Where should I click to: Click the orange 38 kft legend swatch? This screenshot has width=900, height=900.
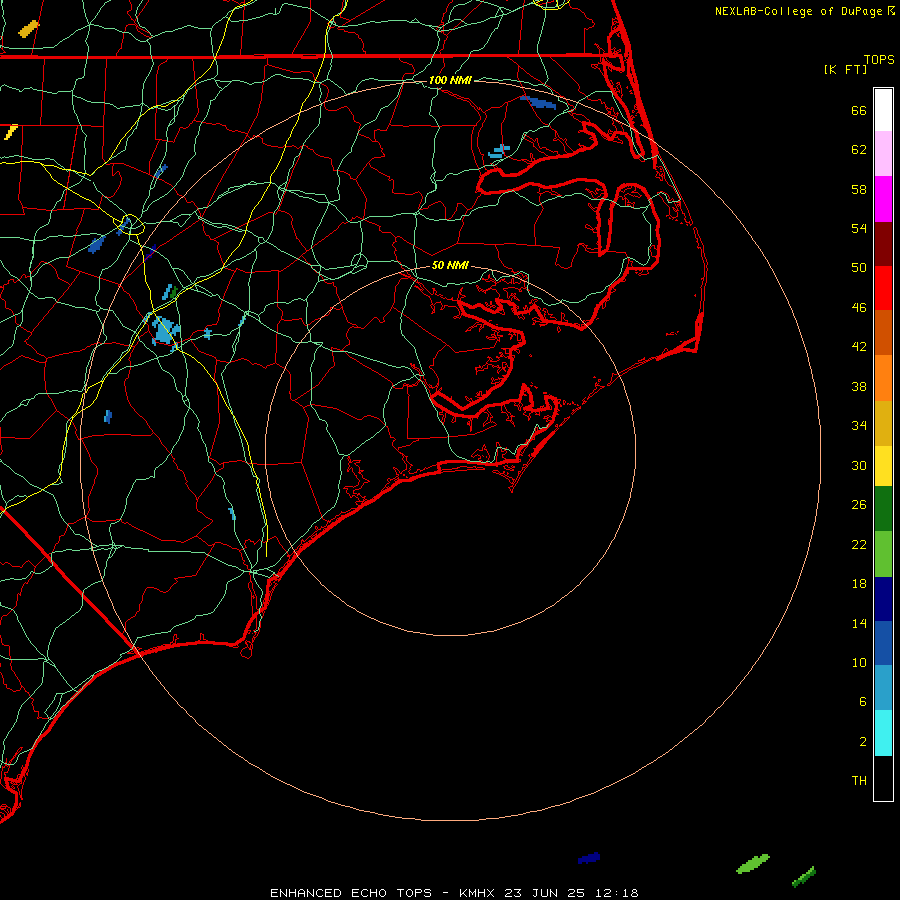coord(883,378)
